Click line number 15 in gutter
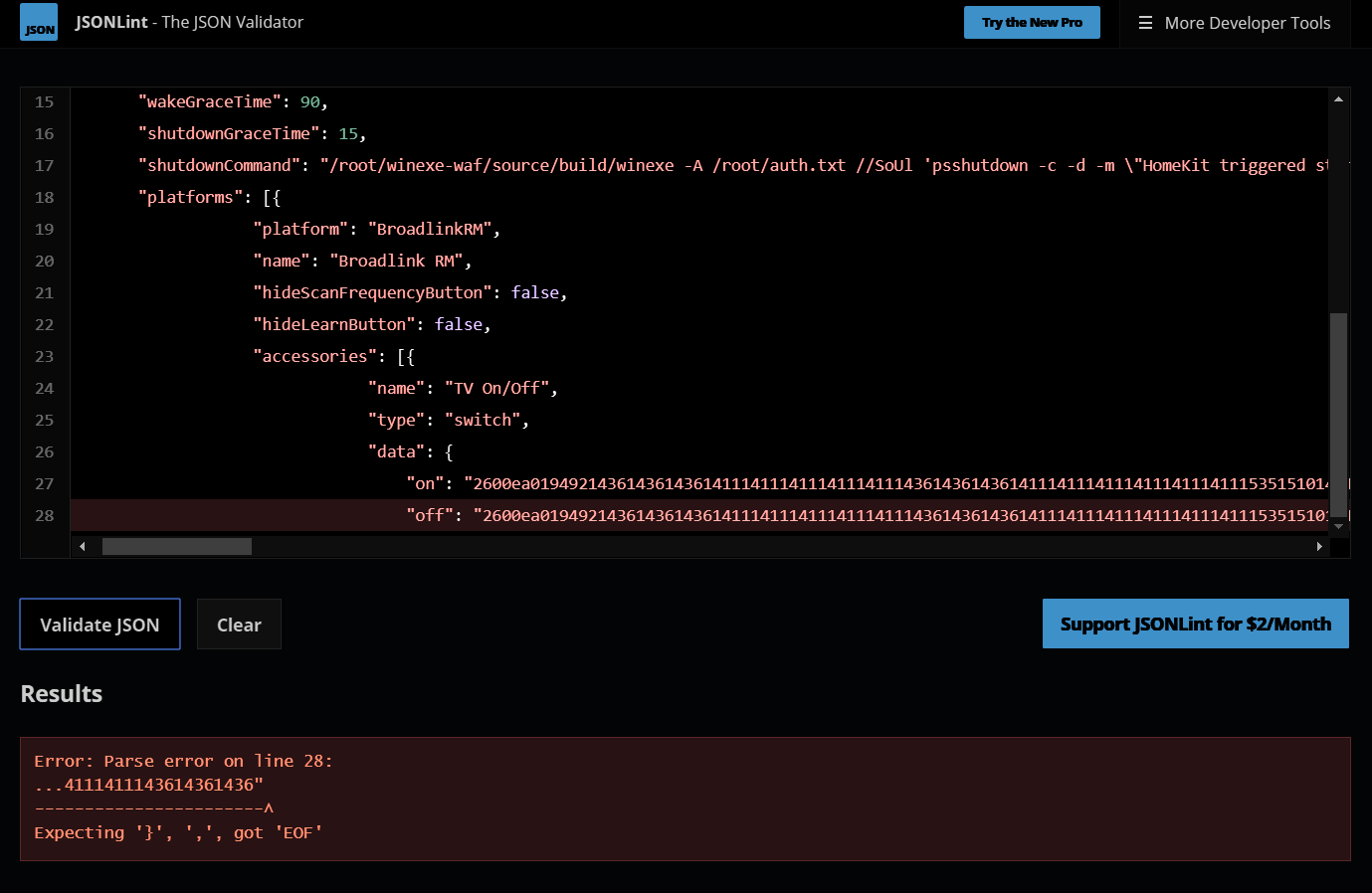 click(x=45, y=101)
